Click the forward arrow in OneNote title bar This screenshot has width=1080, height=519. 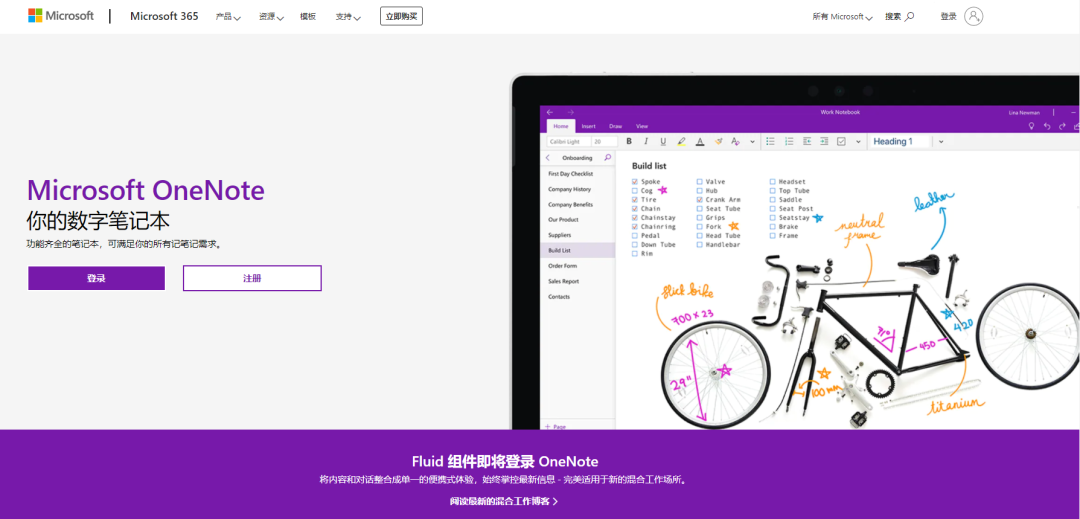[570, 112]
